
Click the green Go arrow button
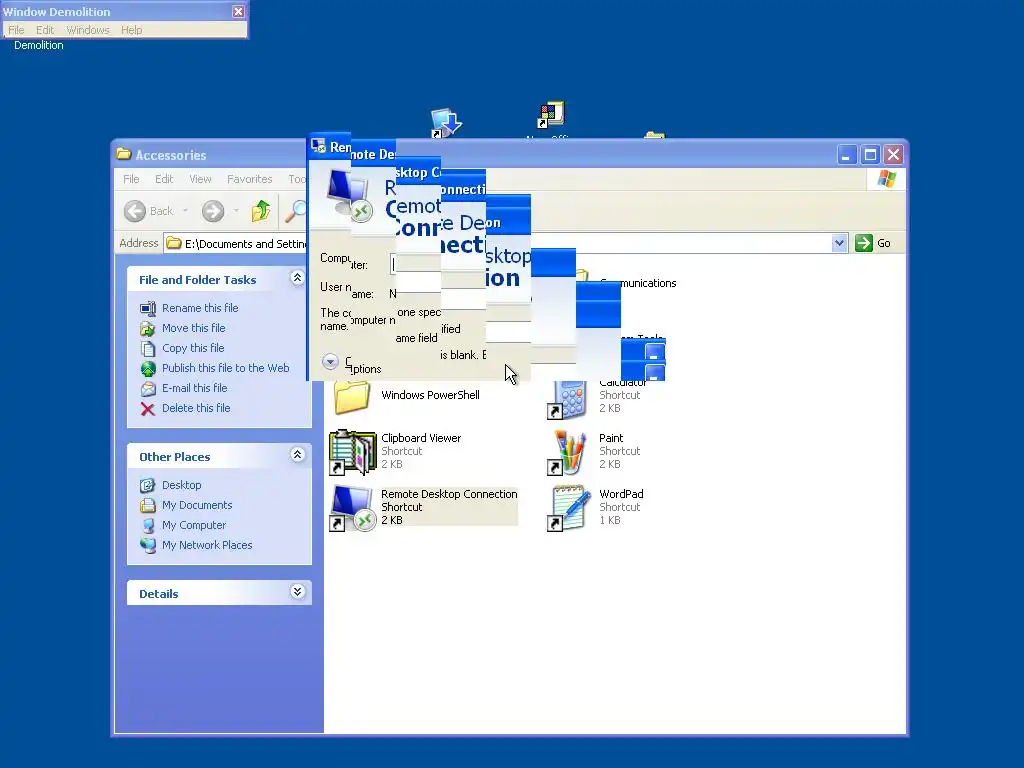pyautogui.click(x=864, y=243)
